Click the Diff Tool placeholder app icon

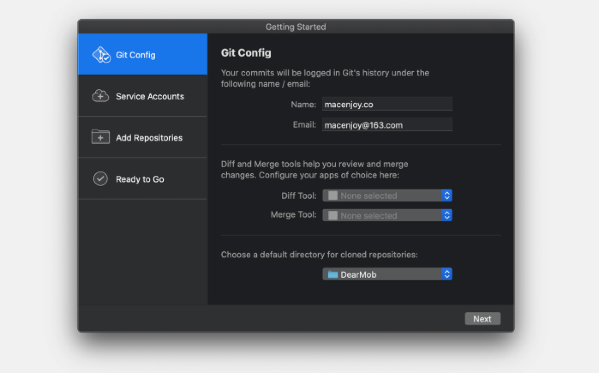click(333, 196)
